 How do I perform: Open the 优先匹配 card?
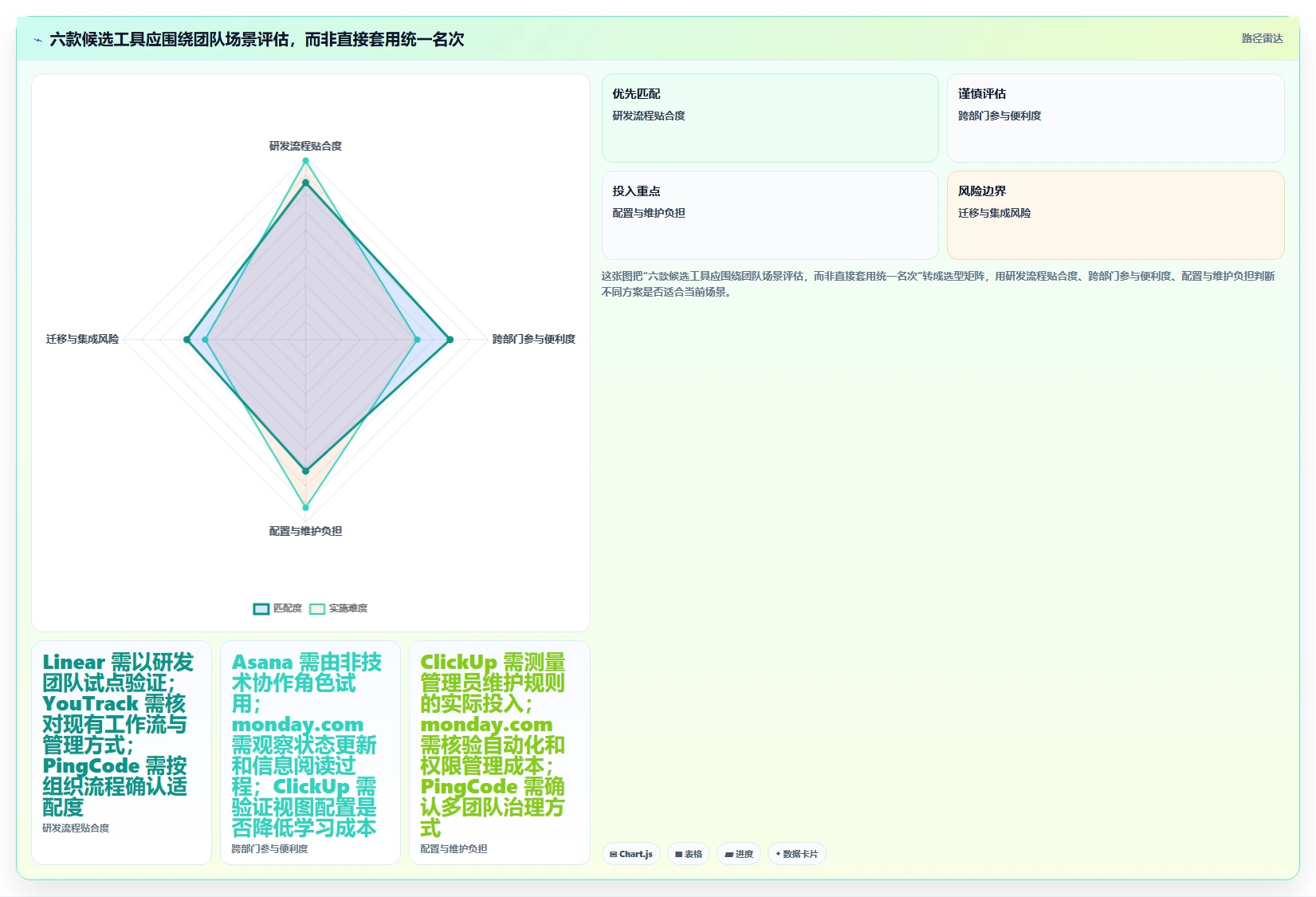point(770,118)
